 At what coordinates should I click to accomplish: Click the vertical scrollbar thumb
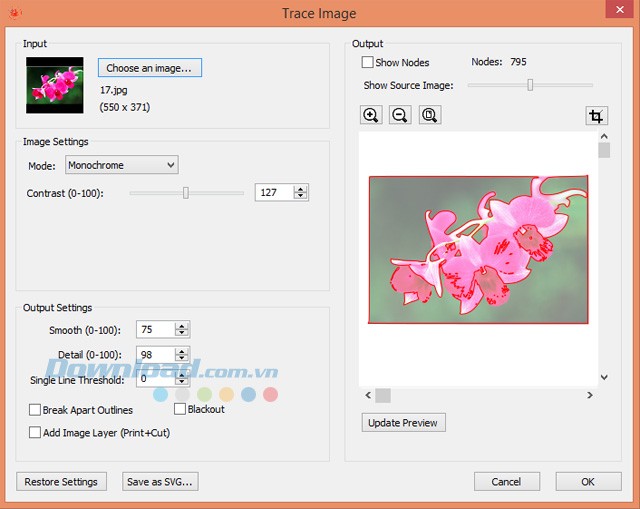tap(604, 150)
